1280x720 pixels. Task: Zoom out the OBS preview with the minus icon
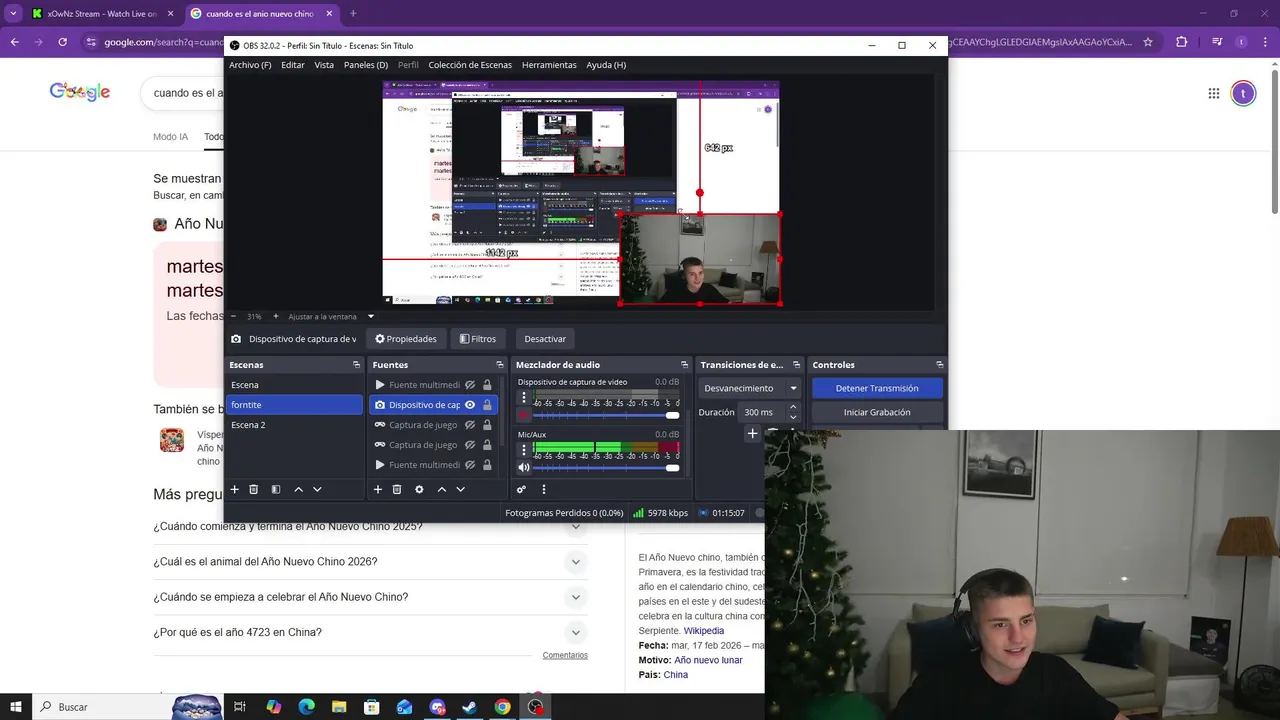pyautogui.click(x=233, y=316)
